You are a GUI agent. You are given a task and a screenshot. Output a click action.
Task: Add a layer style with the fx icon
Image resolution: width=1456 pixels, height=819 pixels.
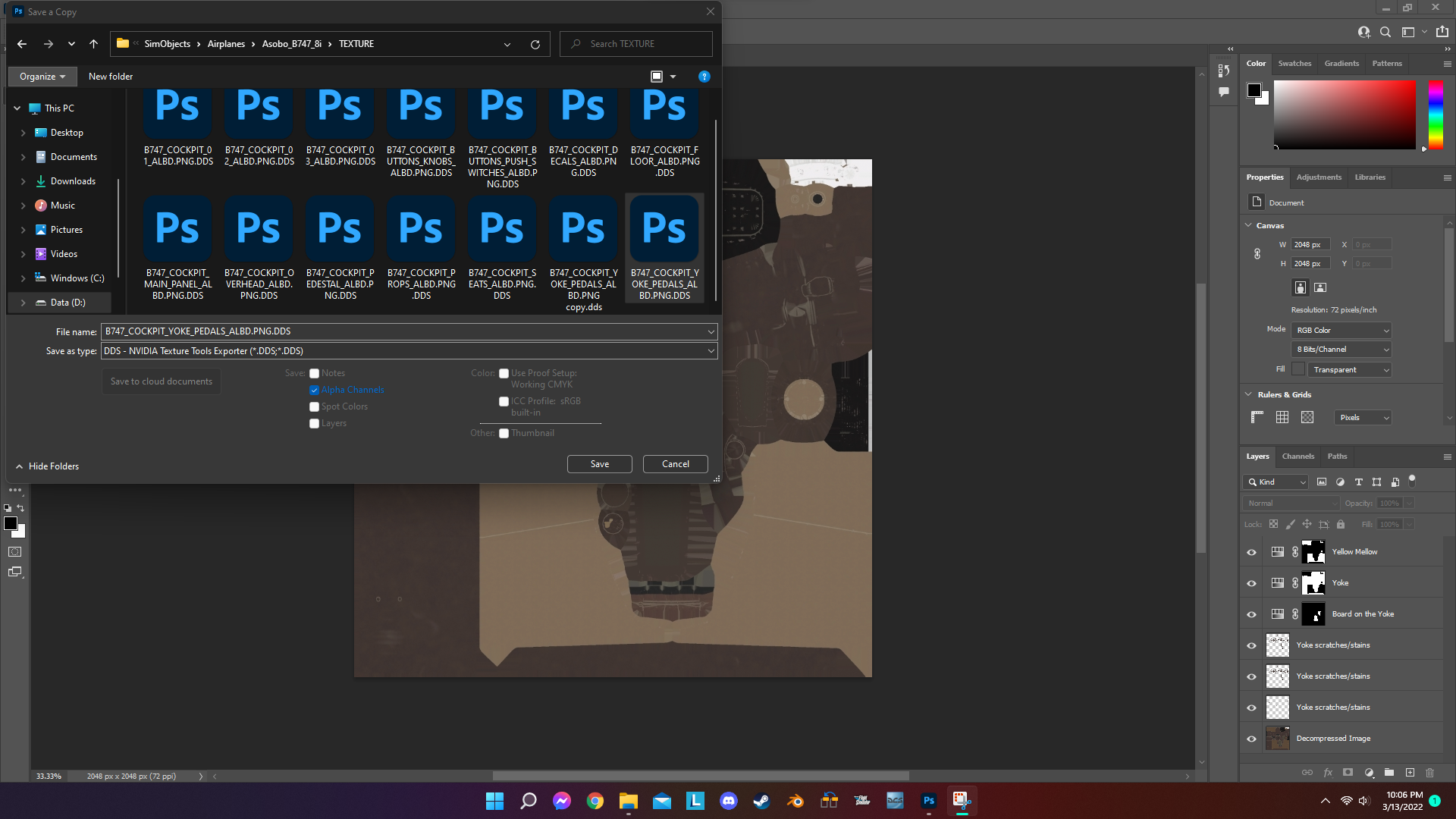point(1328,772)
